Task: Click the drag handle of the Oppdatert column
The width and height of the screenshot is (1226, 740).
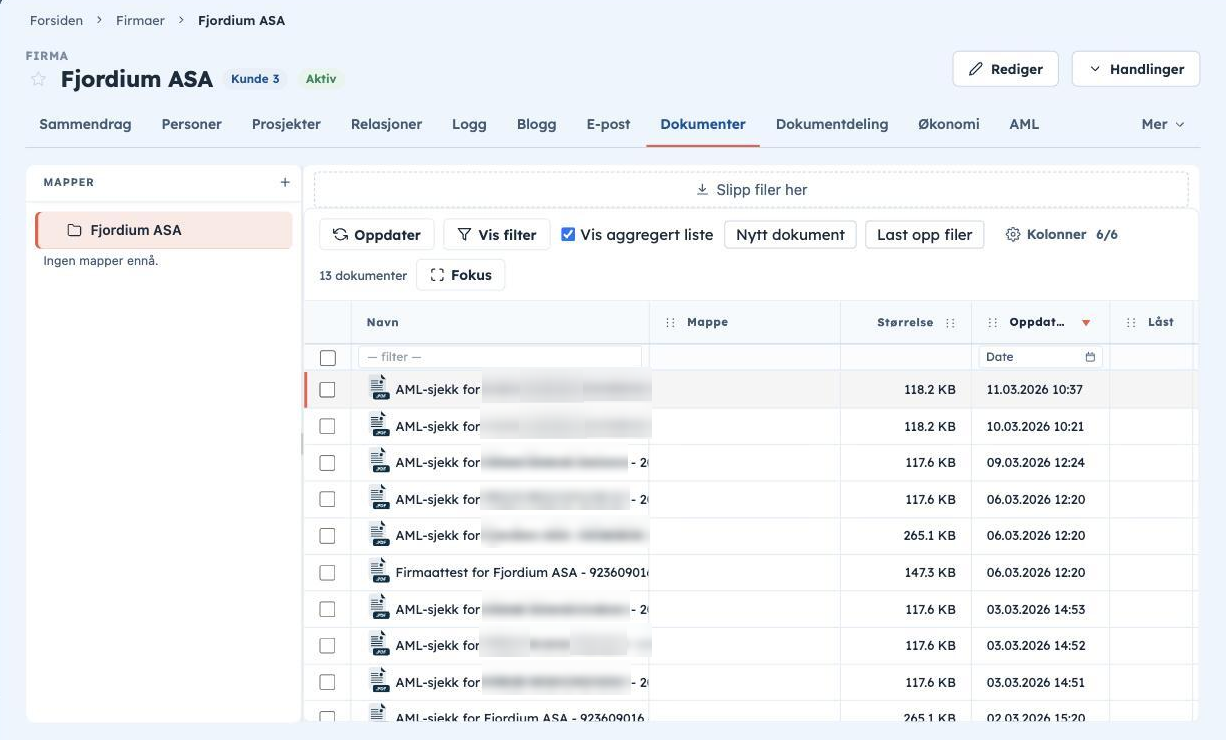Action: (993, 323)
